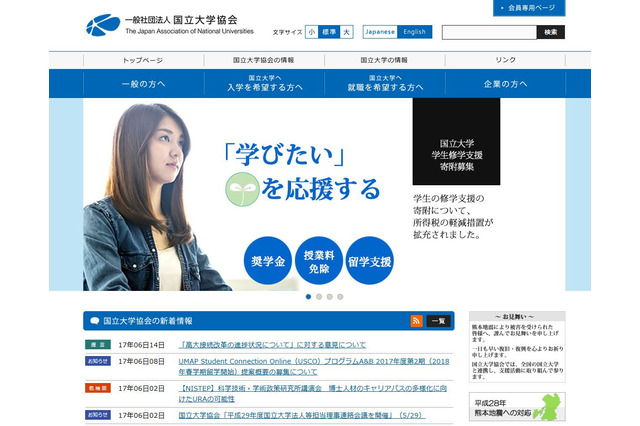Go to second carousel slide dot
Screen dimensions: 640x426
tap(319, 297)
